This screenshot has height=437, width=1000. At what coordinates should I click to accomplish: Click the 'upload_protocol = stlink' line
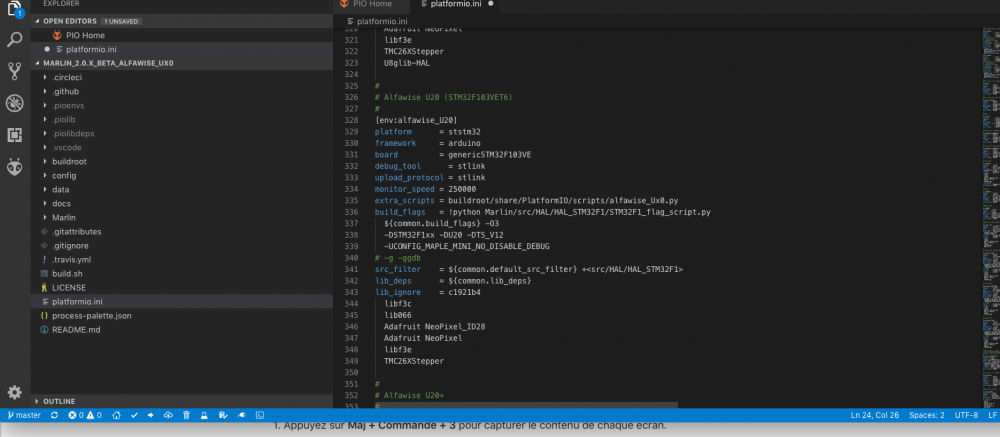(430, 177)
